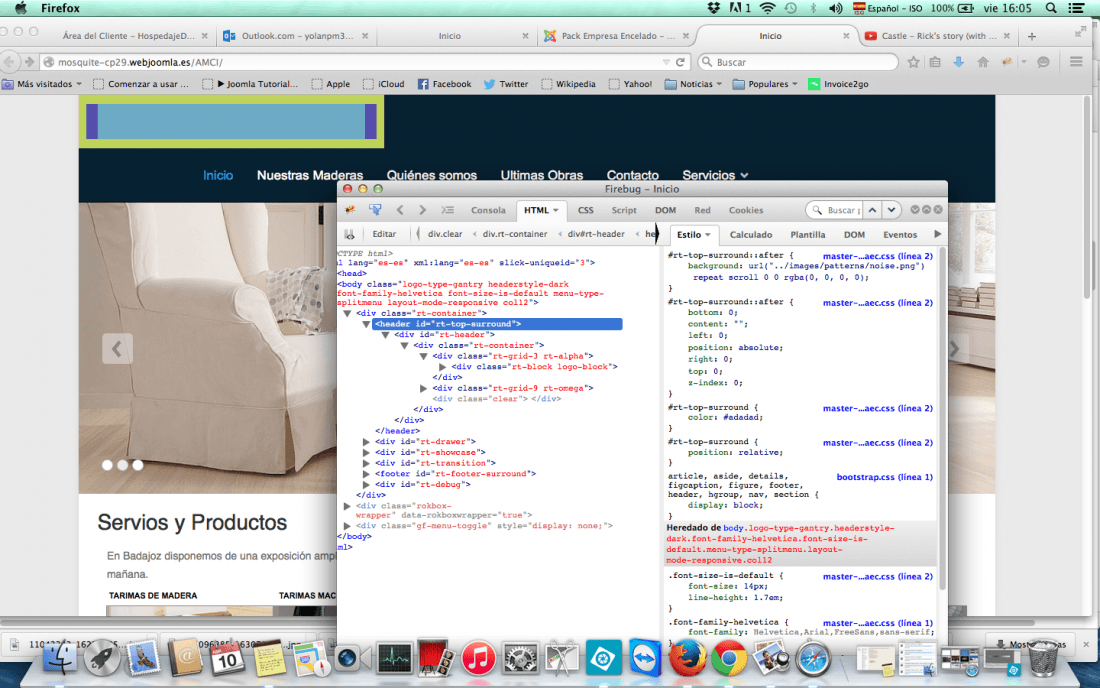Go to Firefox home page icon
This screenshot has width=1100, height=688.
click(x=983, y=62)
